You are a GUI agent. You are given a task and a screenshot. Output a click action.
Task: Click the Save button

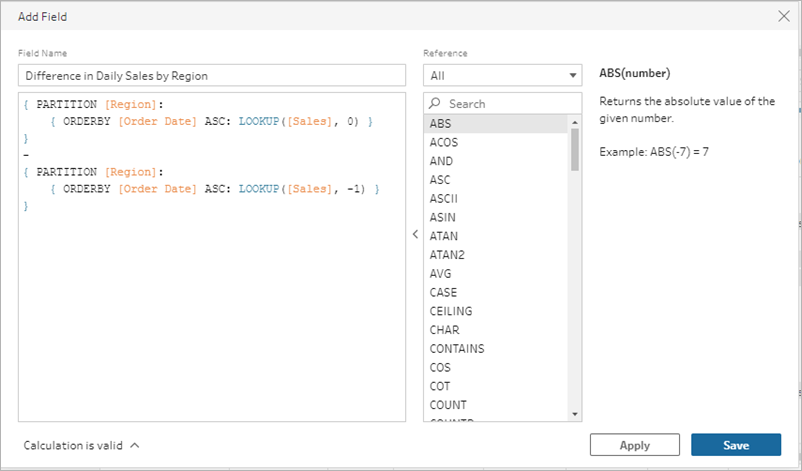735,445
